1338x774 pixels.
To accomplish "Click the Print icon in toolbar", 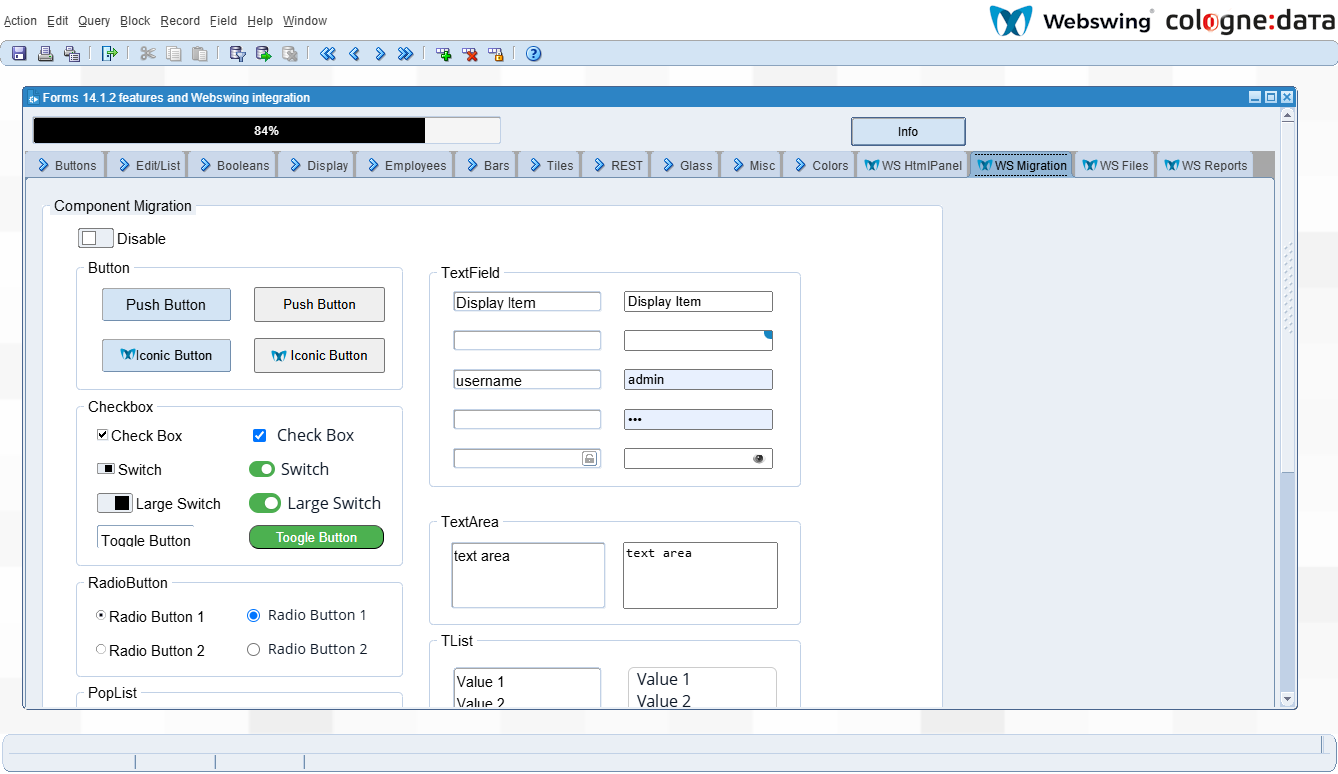I will (x=45, y=54).
